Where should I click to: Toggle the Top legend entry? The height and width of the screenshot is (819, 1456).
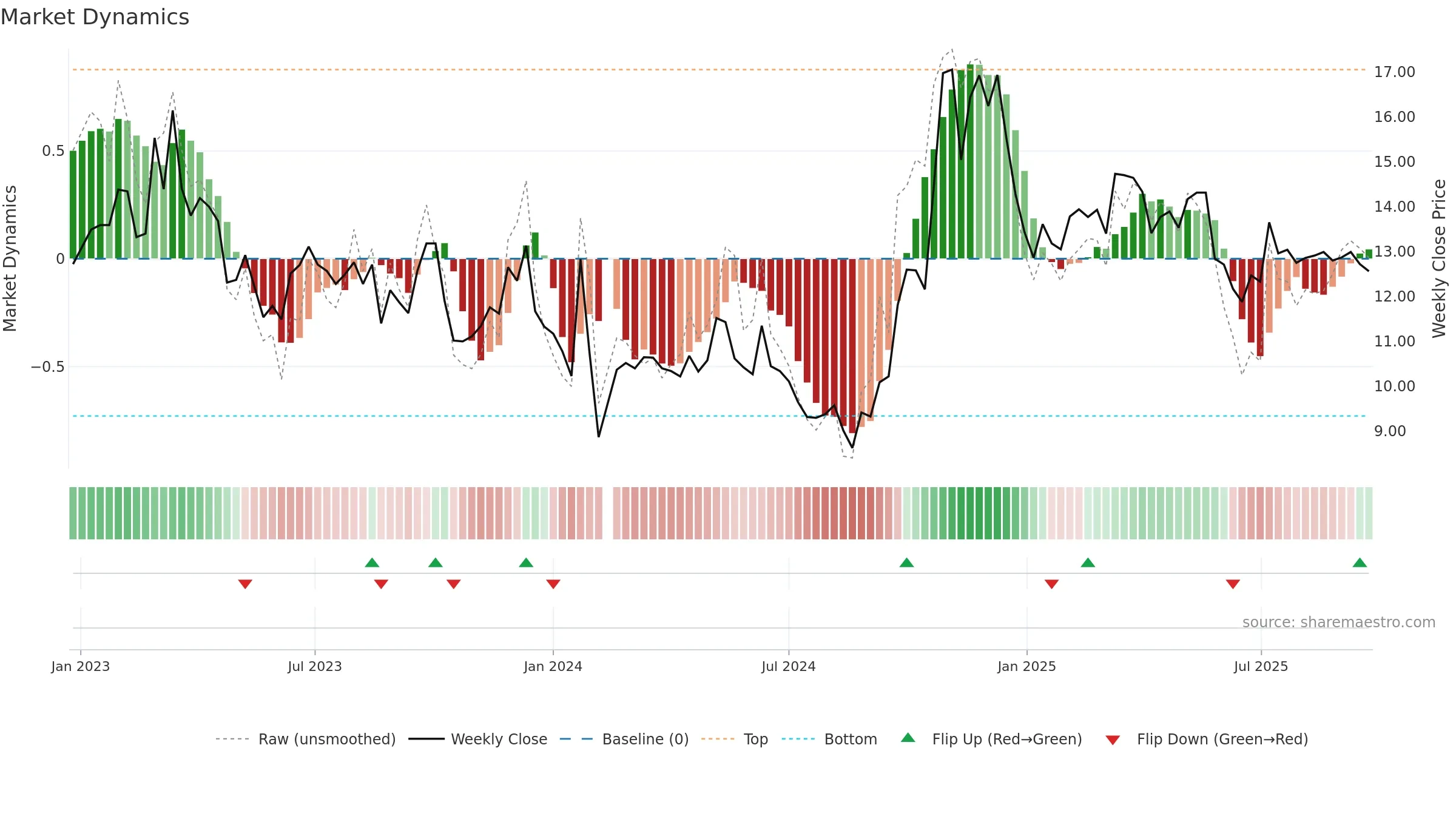(x=735, y=739)
